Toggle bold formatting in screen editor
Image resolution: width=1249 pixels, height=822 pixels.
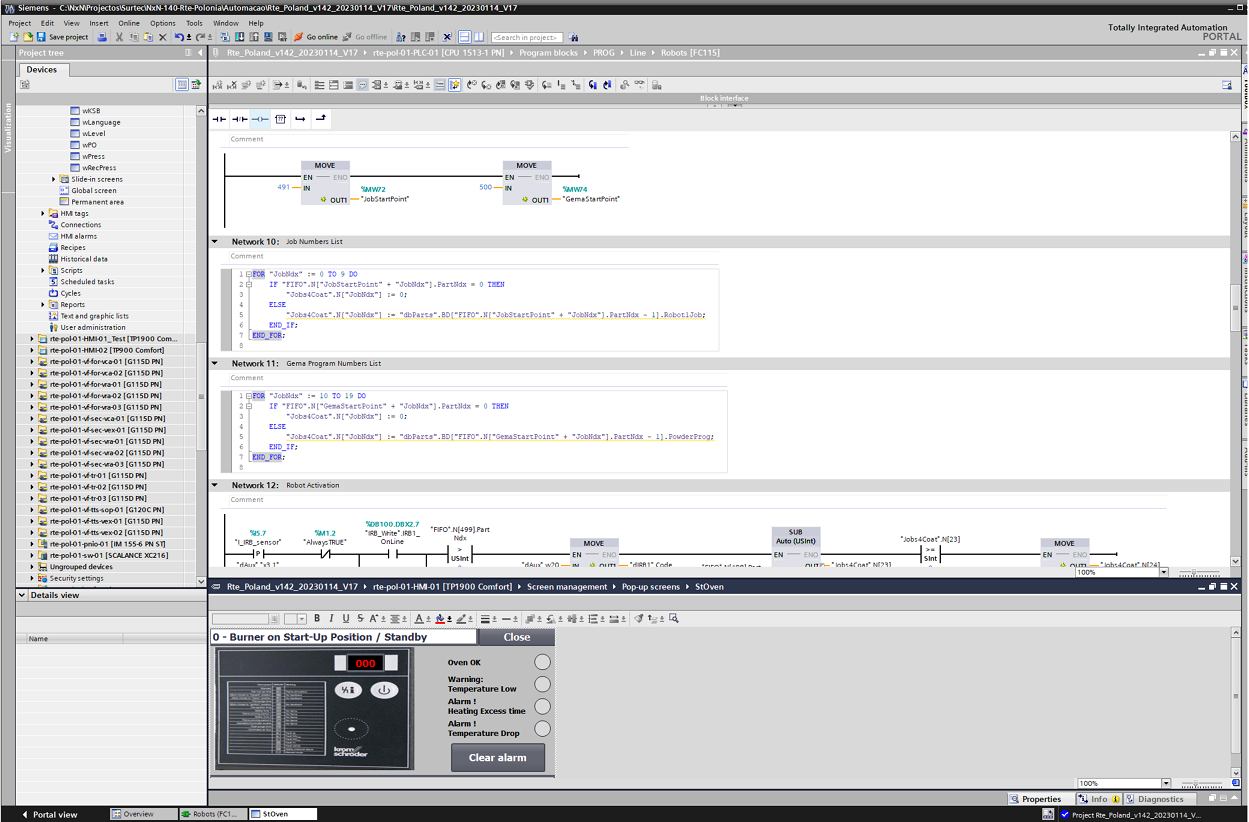[317, 619]
